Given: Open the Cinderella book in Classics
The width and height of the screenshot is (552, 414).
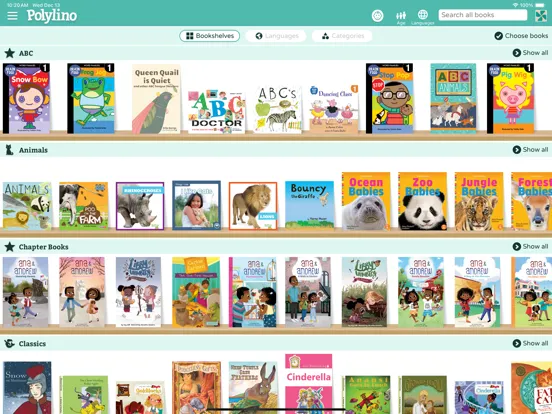Looking at the screenshot, I should click(308, 384).
